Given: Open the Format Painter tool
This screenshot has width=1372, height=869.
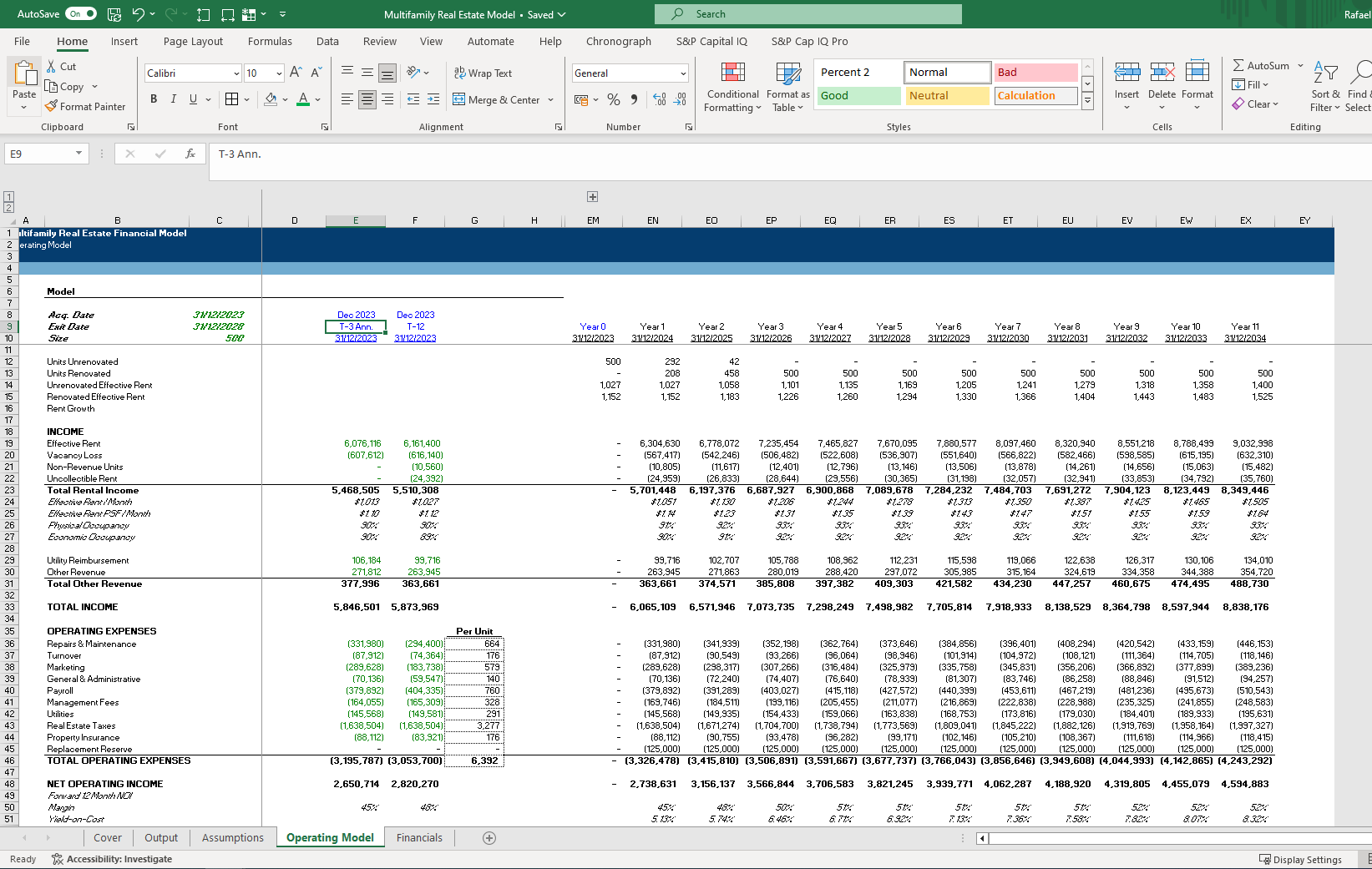Looking at the screenshot, I should (x=86, y=106).
